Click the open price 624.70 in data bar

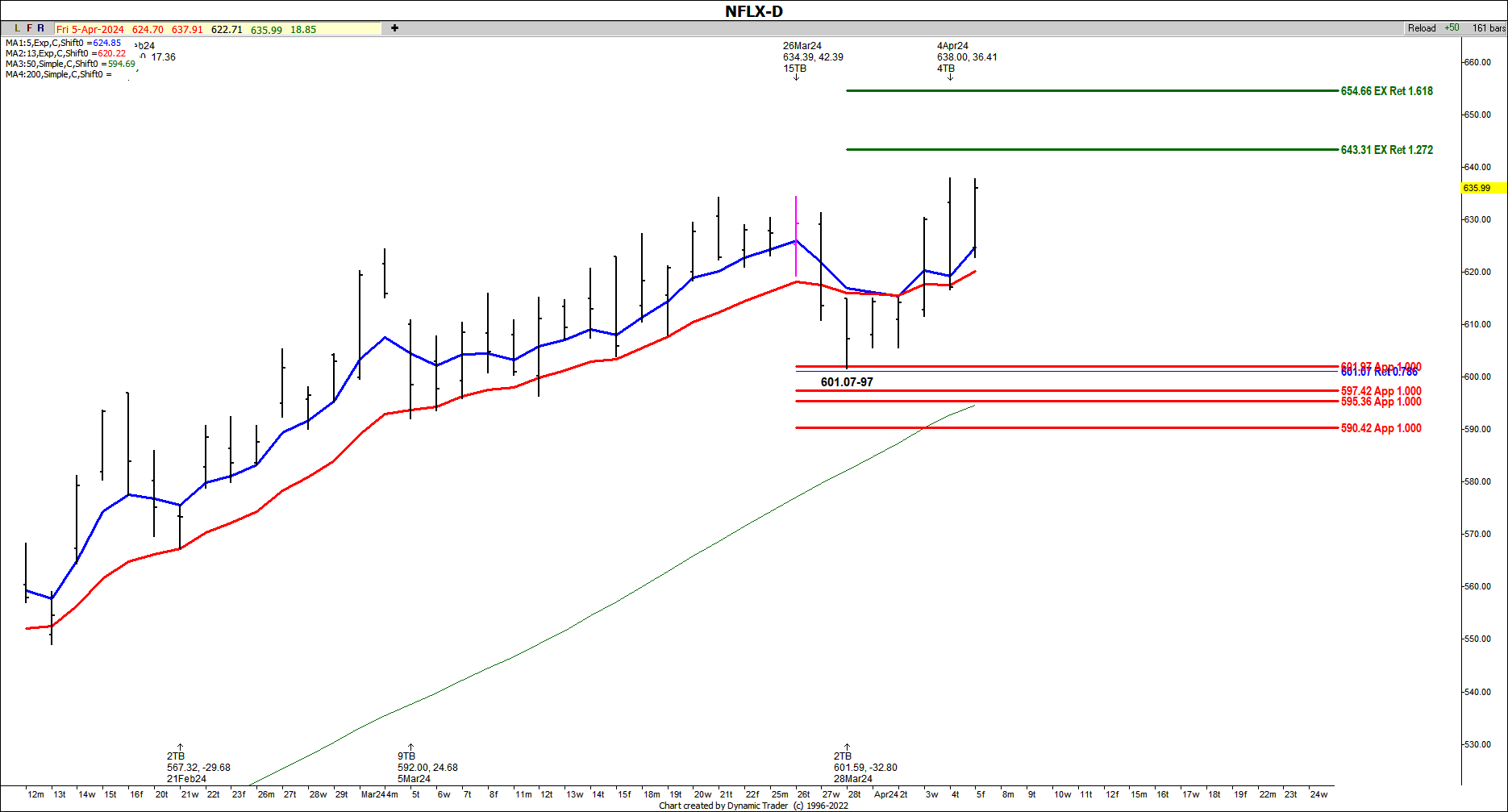[148, 29]
